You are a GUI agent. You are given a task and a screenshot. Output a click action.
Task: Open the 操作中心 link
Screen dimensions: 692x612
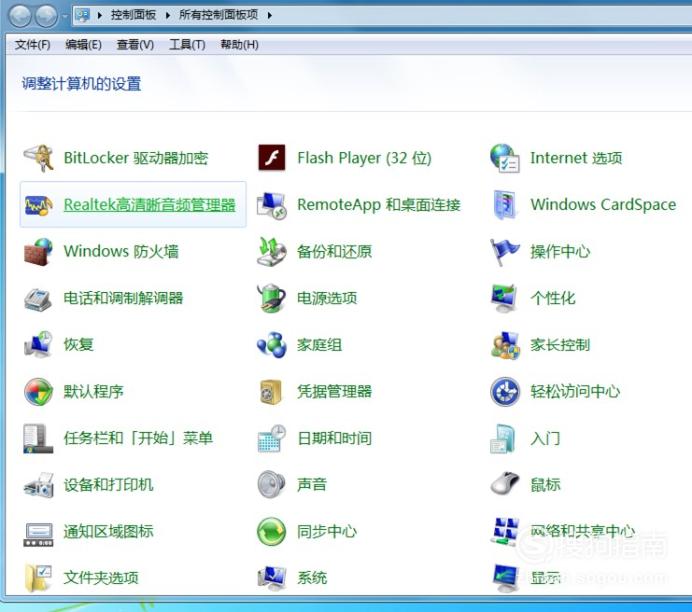[x=560, y=252]
